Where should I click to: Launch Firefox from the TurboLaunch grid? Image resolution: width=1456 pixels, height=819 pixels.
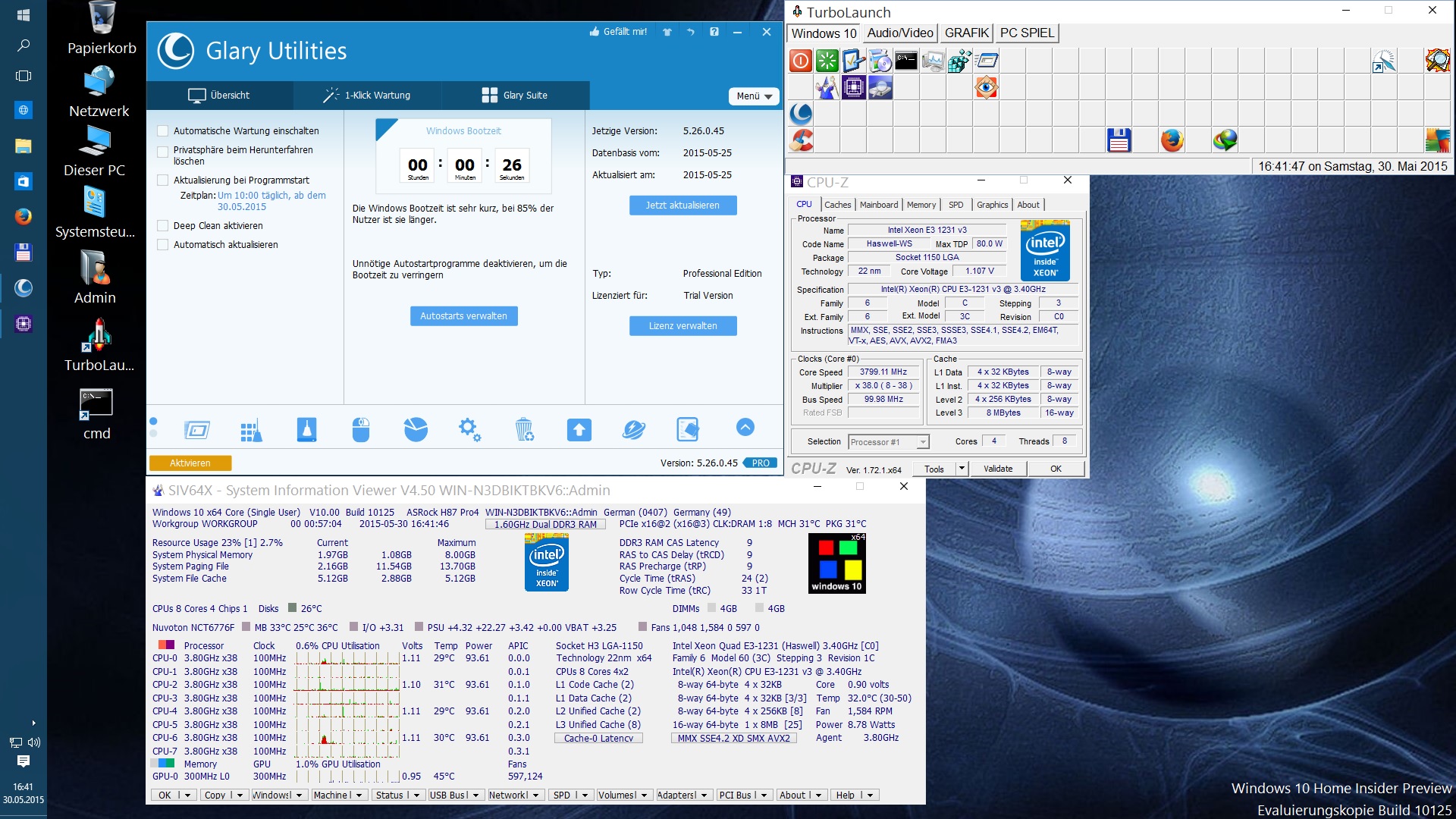[x=1172, y=140]
